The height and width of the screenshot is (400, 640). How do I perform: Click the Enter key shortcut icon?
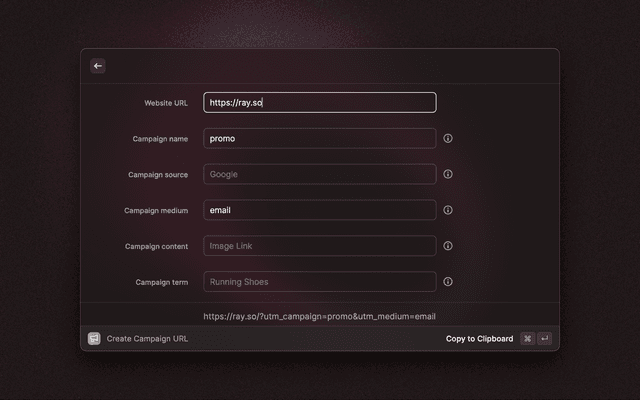(x=544, y=339)
